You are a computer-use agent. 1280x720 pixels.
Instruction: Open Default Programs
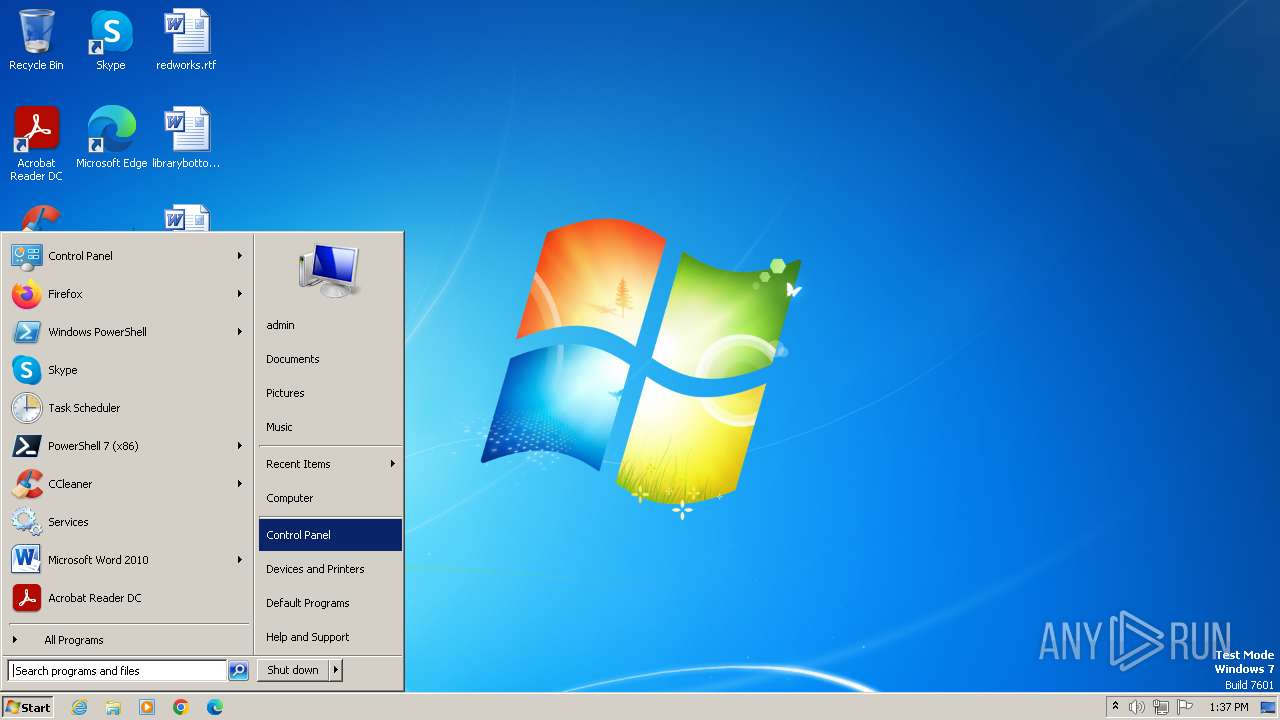330,603
